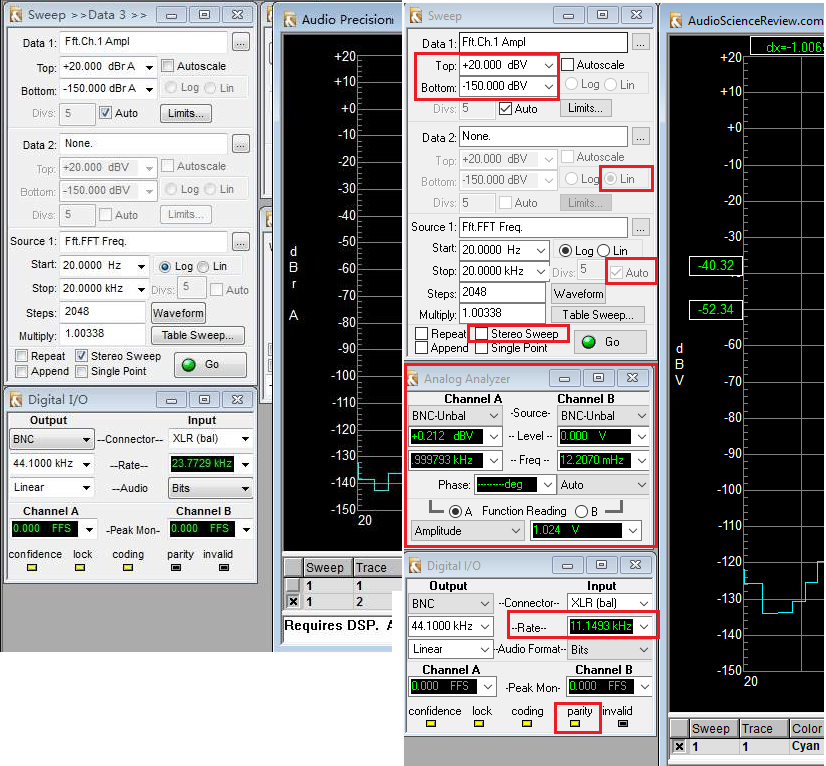Open 23.7729 kHz input rate dropdown

click(x=245, y=464)
